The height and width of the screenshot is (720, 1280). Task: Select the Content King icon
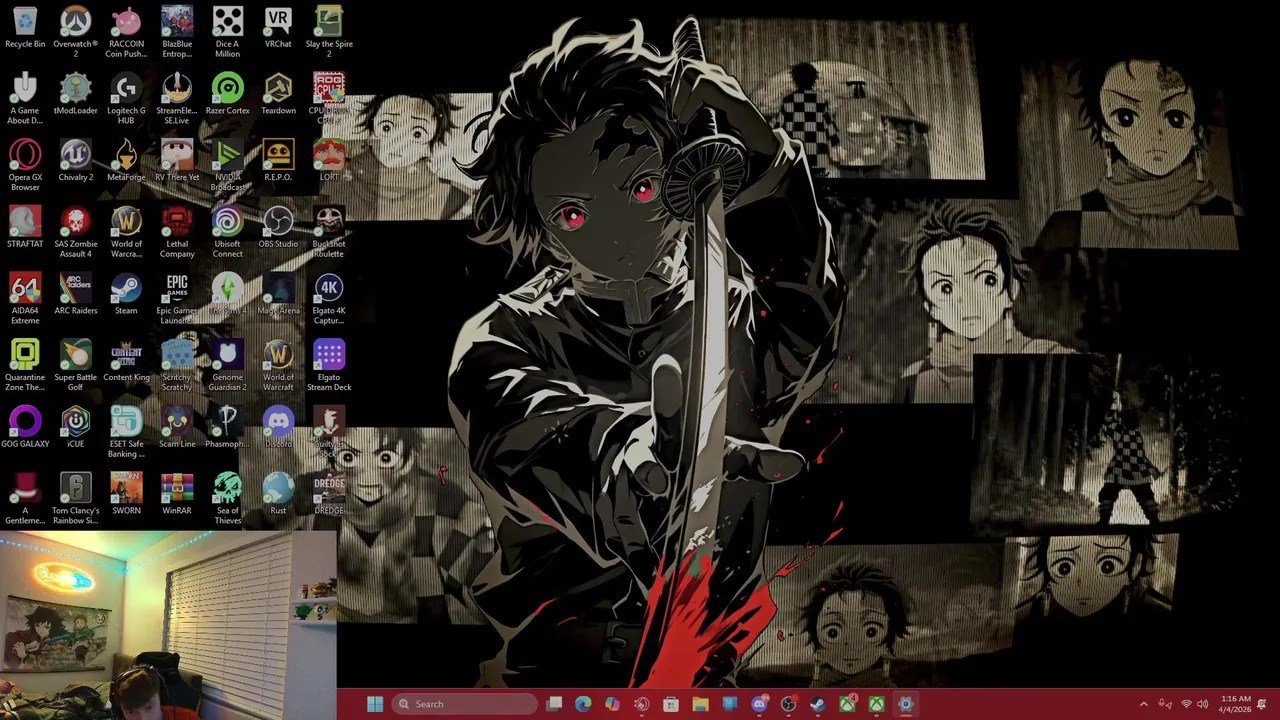(126, 361)
